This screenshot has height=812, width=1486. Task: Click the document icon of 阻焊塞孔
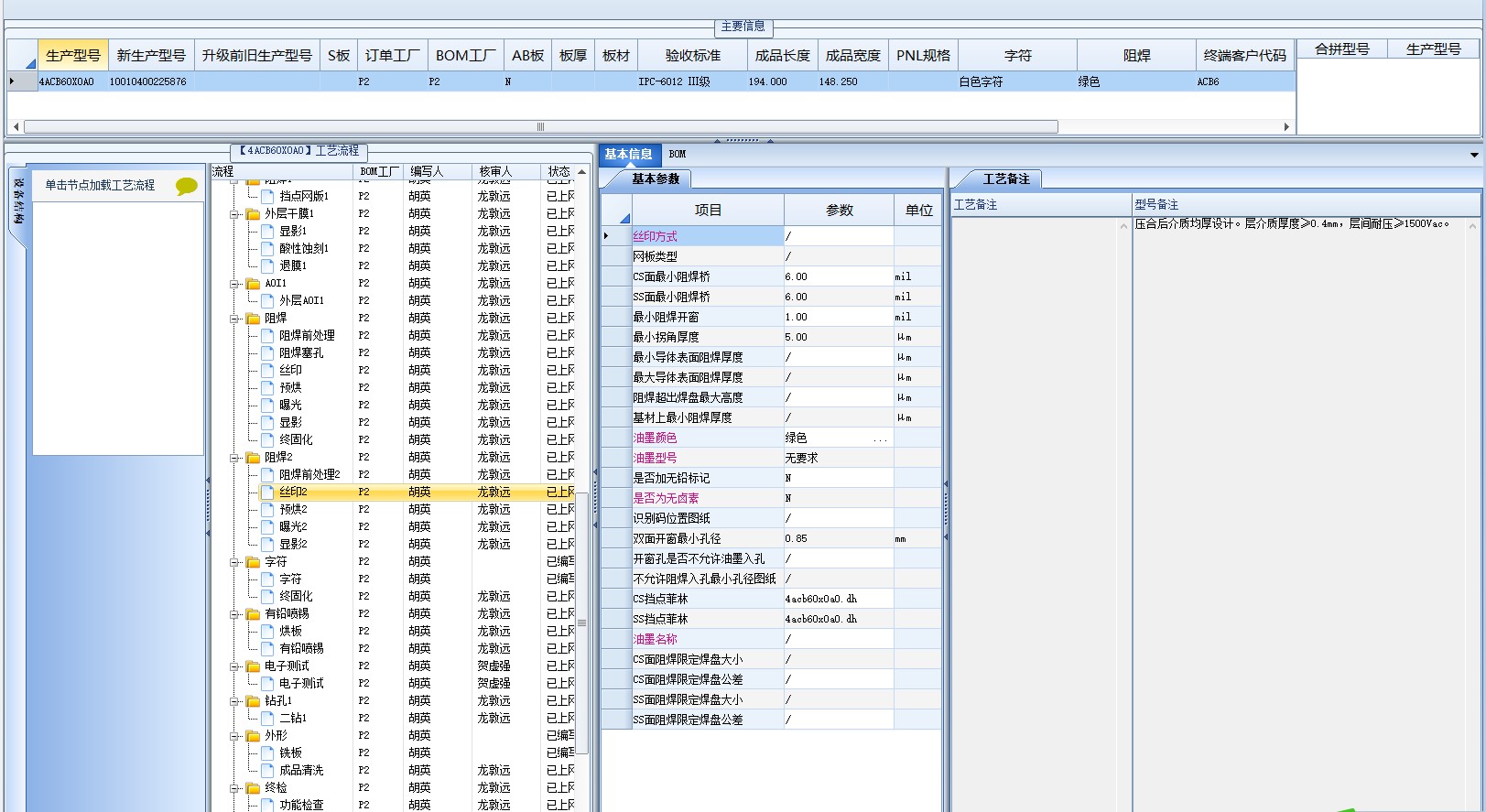[268, 352]
